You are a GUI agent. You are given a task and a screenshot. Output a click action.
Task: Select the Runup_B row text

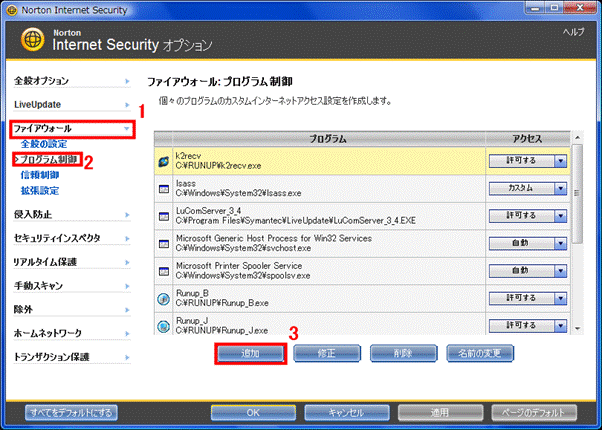(222, 298)
